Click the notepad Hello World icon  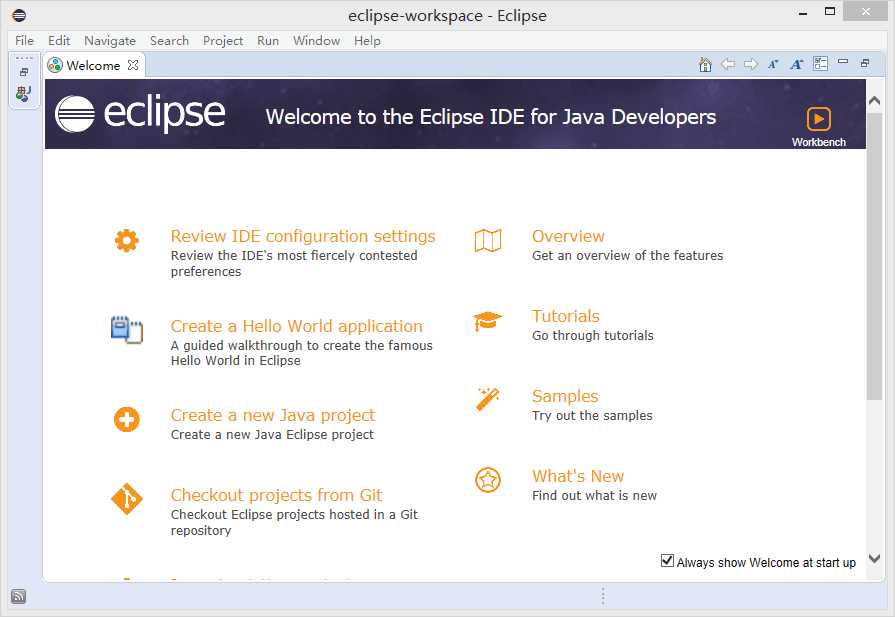pos(127,330)
